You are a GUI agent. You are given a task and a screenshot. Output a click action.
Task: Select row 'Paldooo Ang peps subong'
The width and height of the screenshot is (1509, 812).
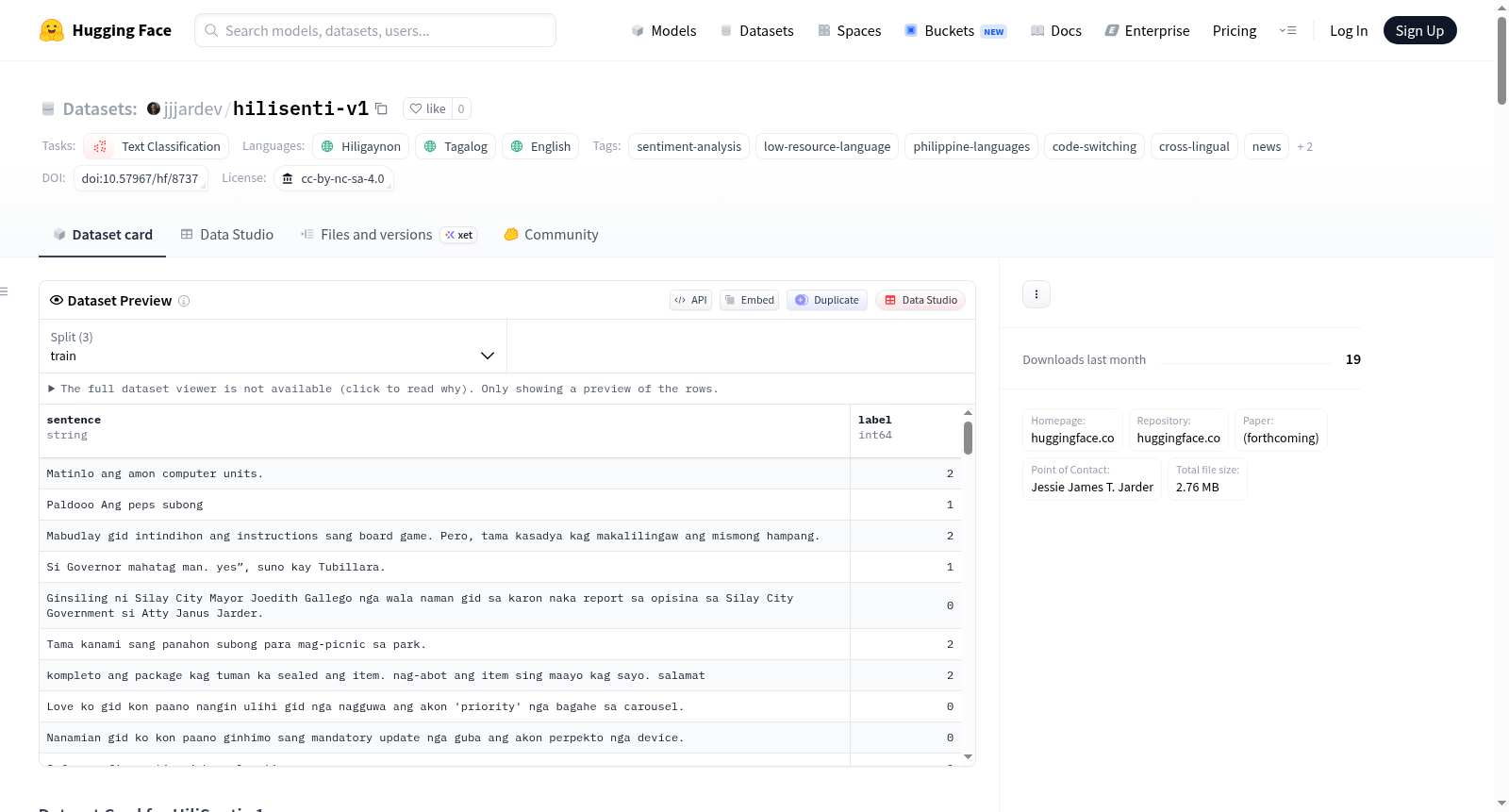click(500, 505)
